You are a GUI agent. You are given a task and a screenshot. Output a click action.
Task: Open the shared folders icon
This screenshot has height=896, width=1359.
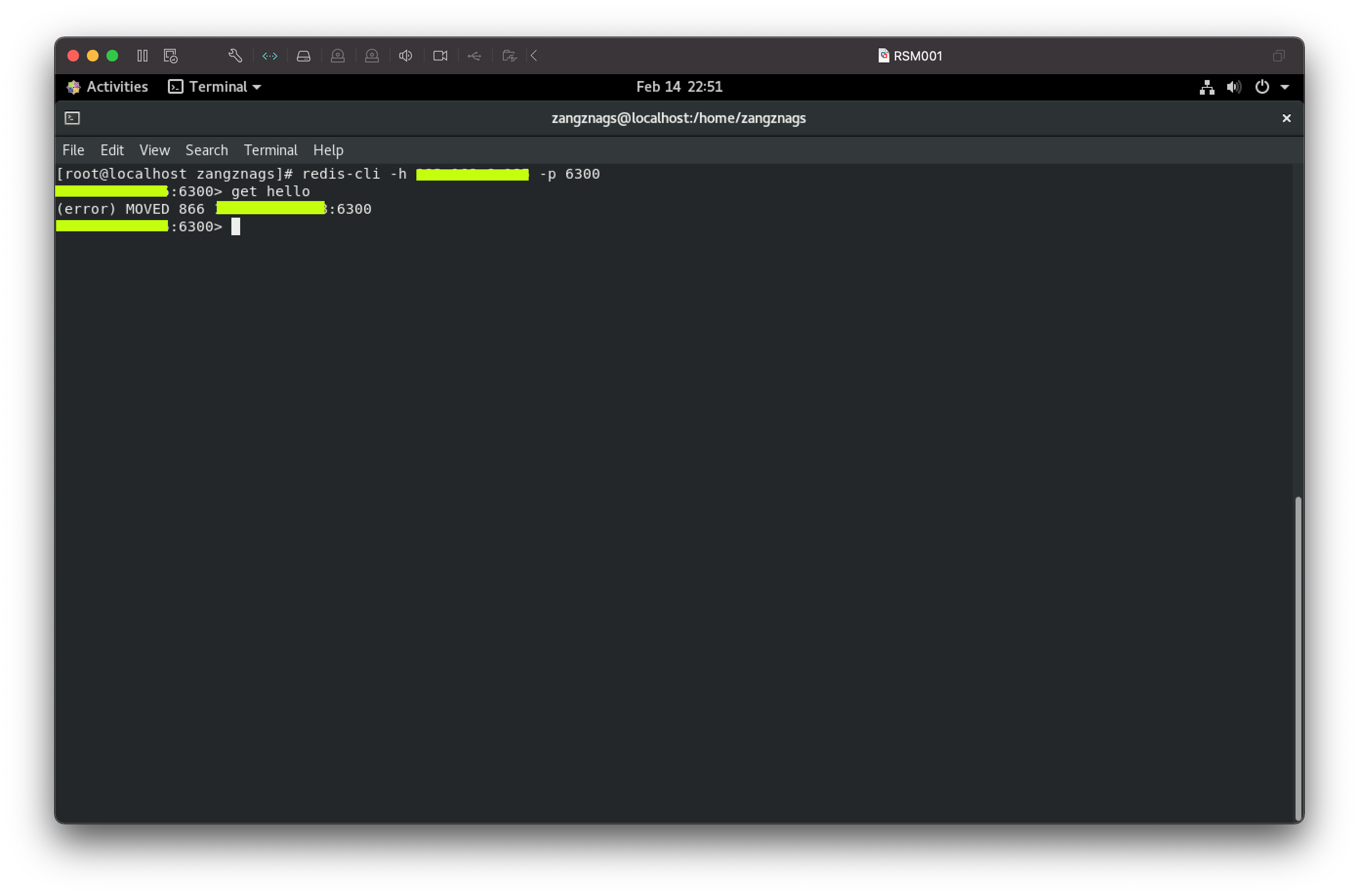click(509, 56)
